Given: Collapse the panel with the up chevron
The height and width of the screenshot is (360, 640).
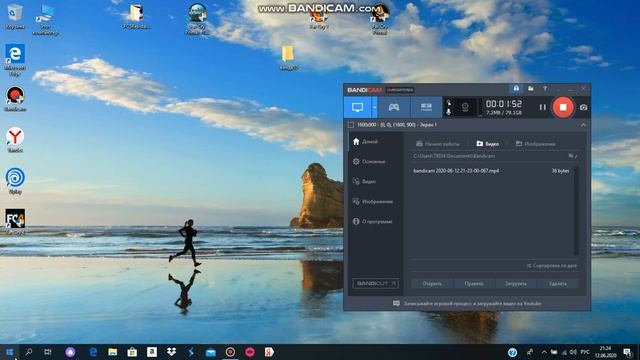Looking at the screenshot, I should 583,125.
